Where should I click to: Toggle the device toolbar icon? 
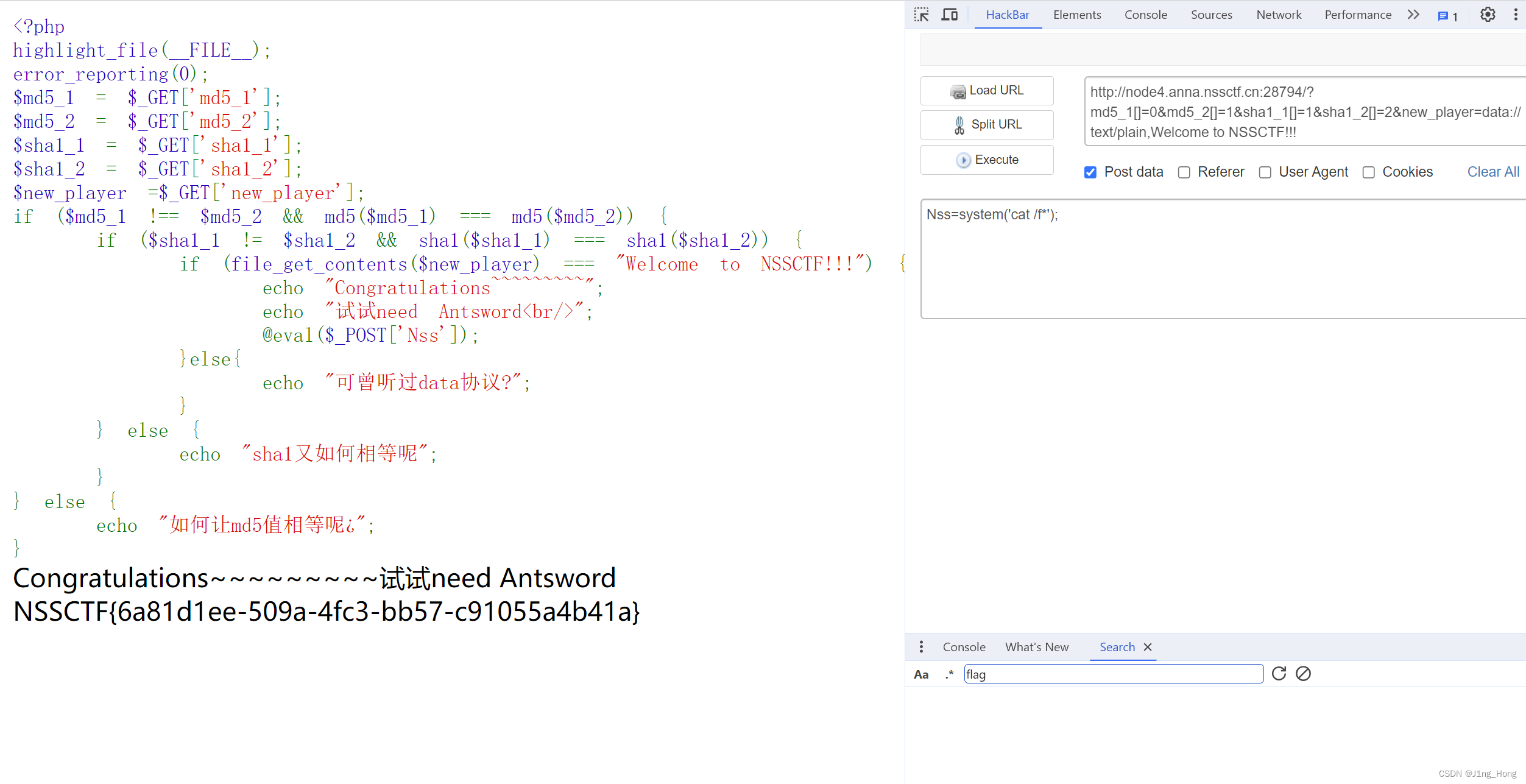(x=949, y=15)
